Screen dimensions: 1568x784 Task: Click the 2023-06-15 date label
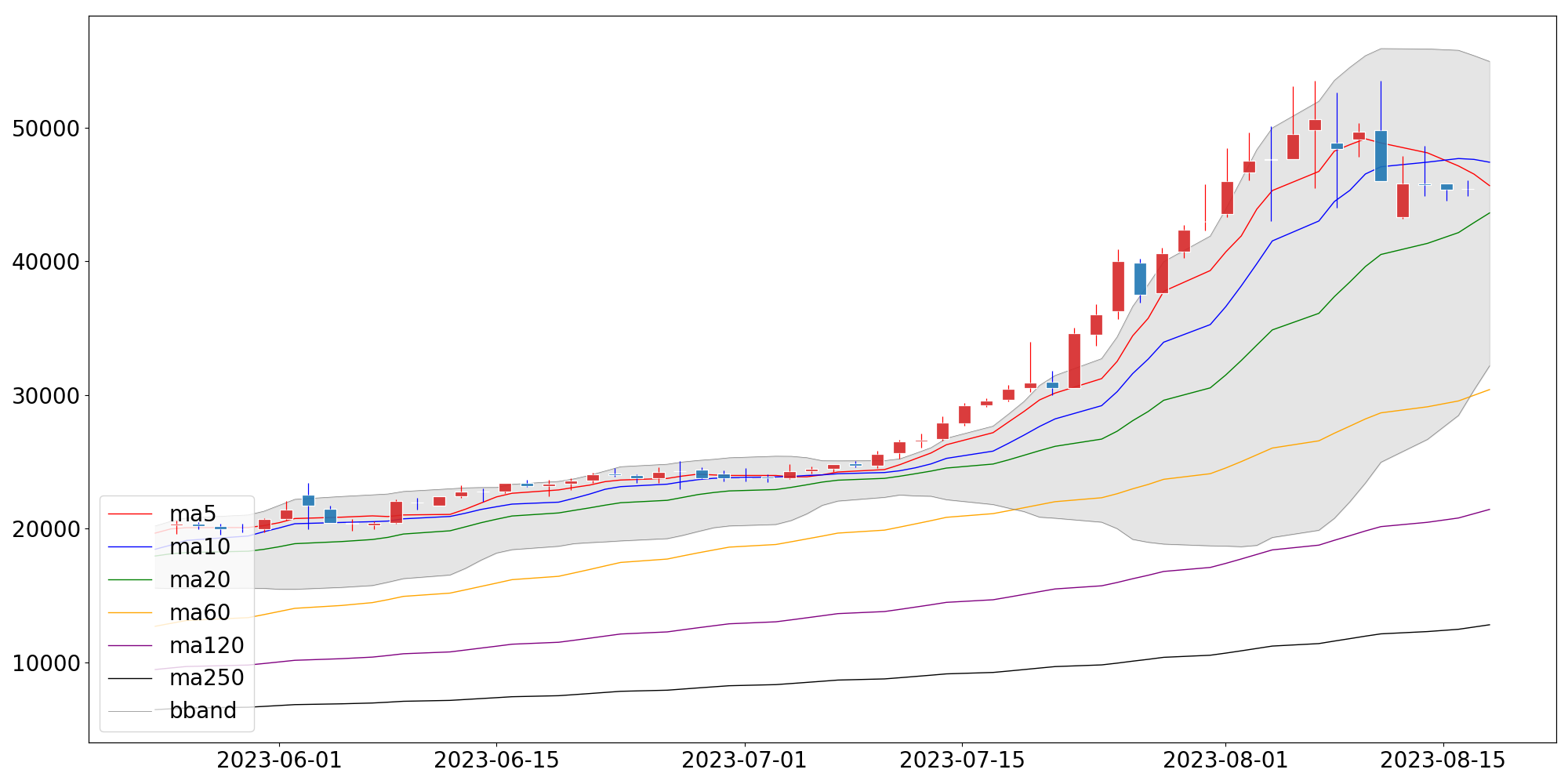click(496, 760)
